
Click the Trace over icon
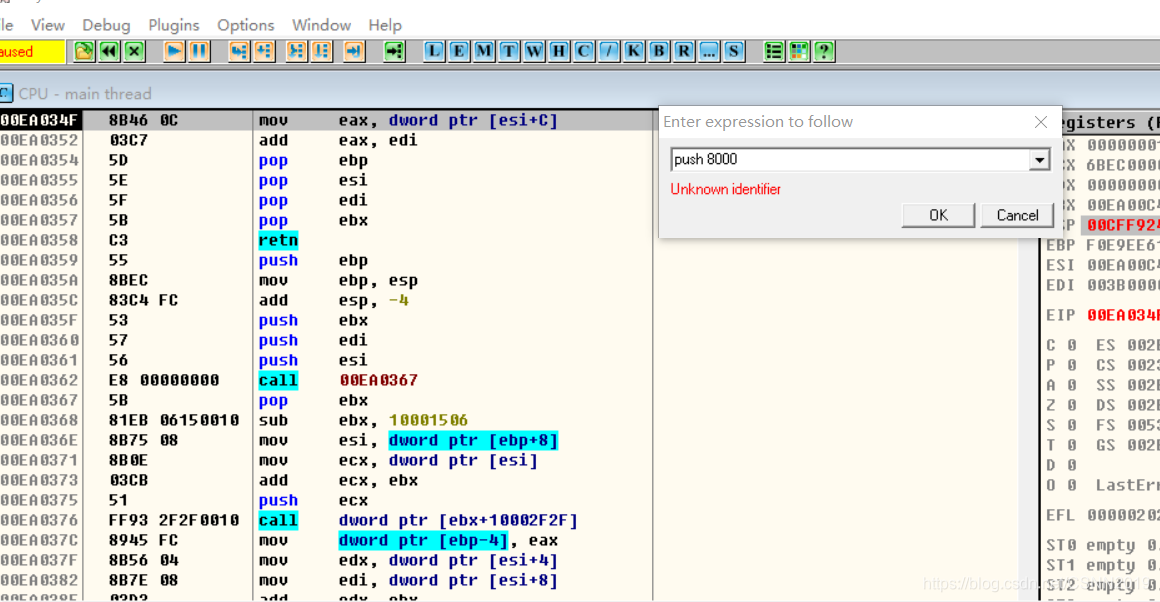[322, 52]
